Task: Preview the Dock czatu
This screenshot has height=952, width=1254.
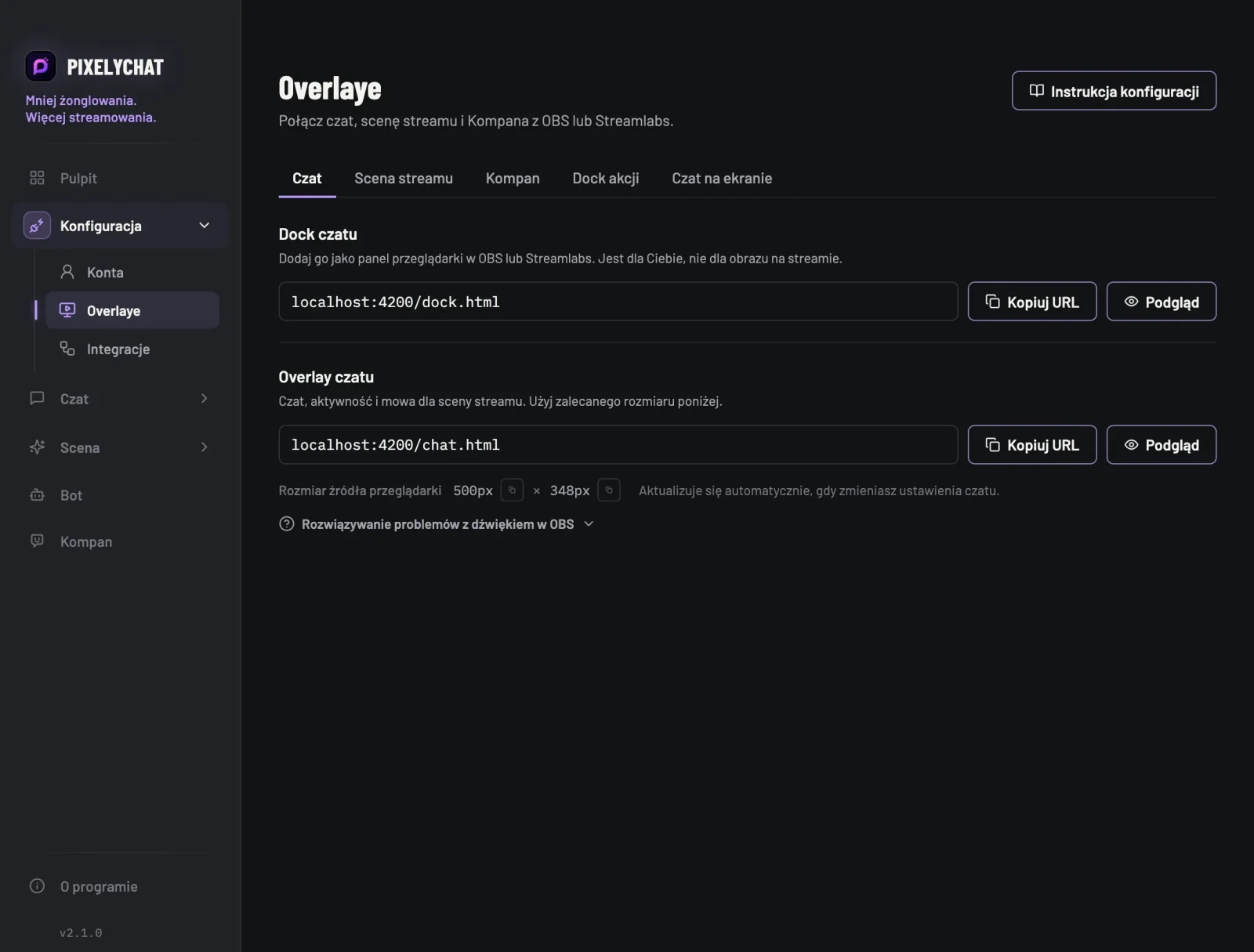Action: 1162,302
